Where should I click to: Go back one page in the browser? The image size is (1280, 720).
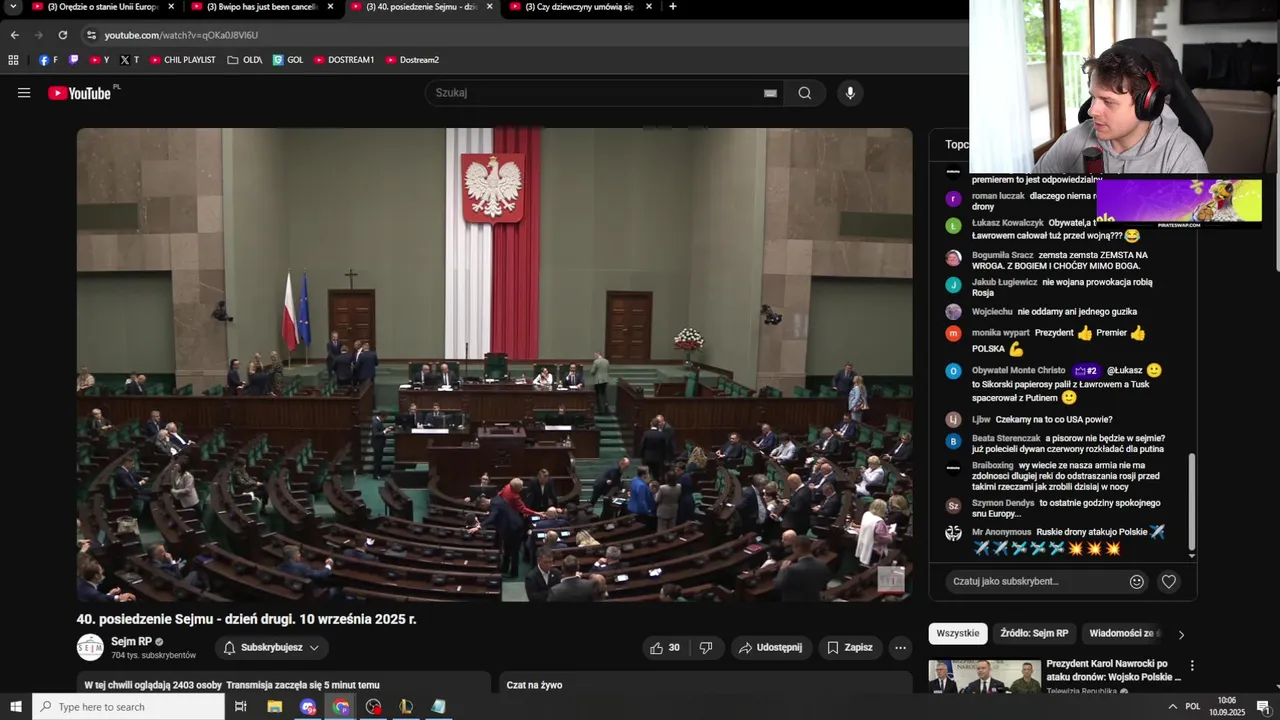14,35
